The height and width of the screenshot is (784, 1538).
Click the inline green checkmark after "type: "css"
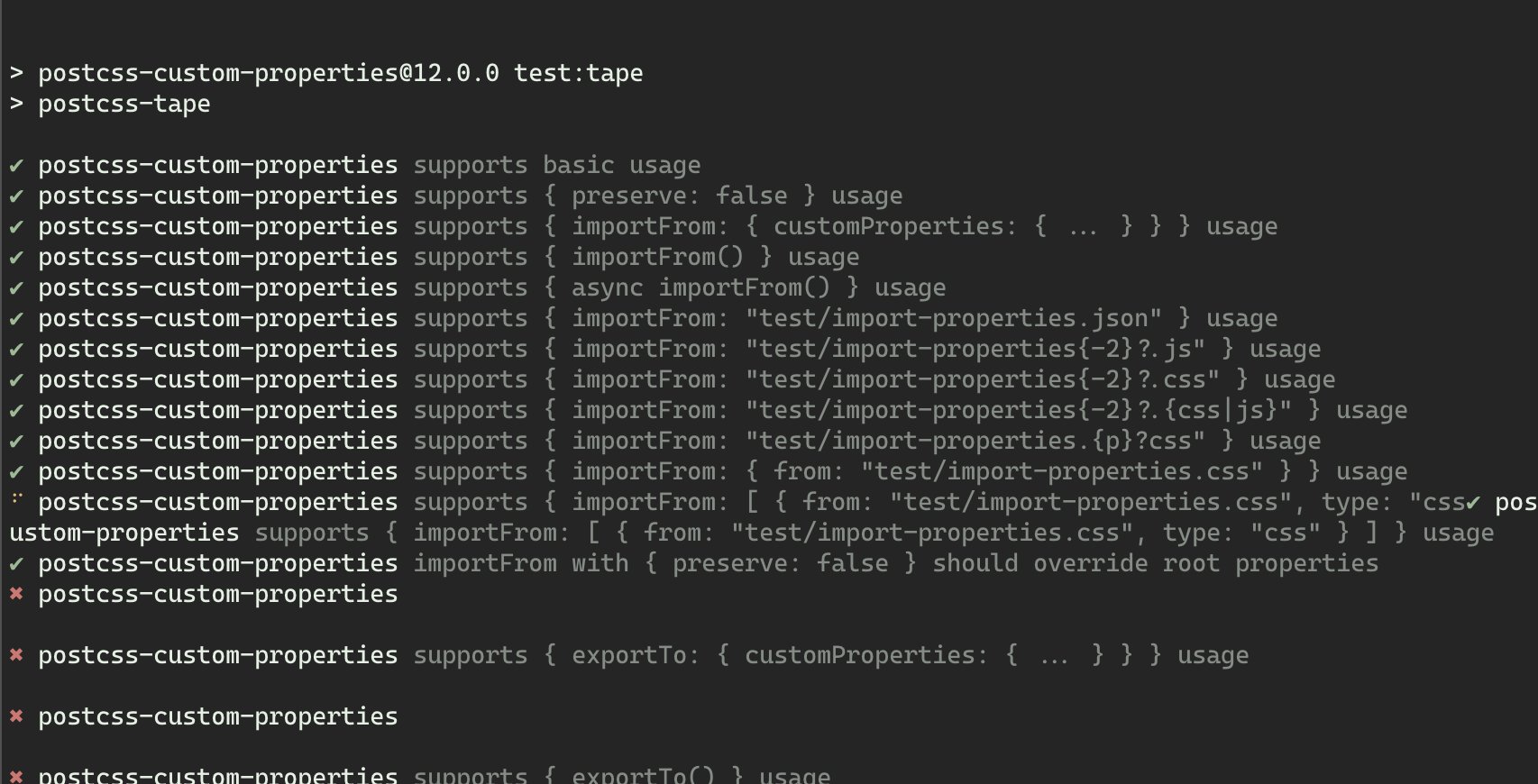pyautogui.click(x=1473, y=503)
